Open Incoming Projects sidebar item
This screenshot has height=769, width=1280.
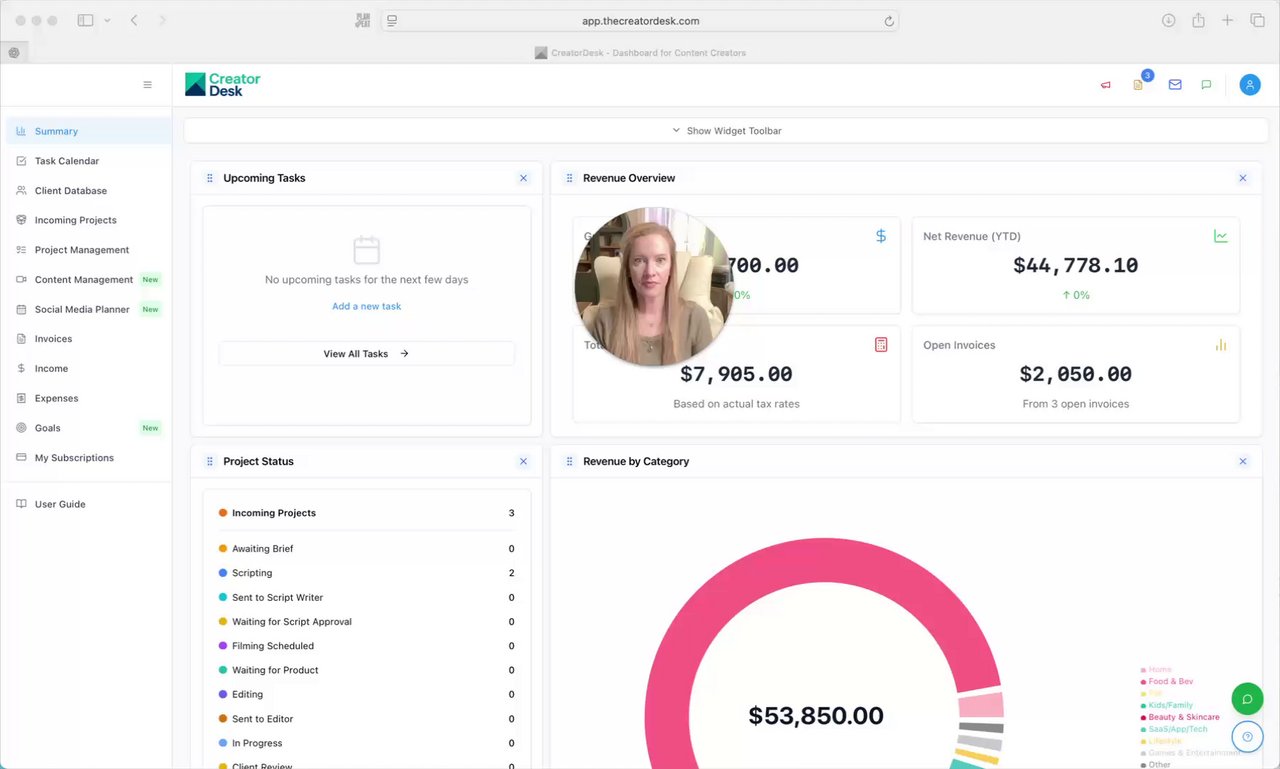[88, 220]
